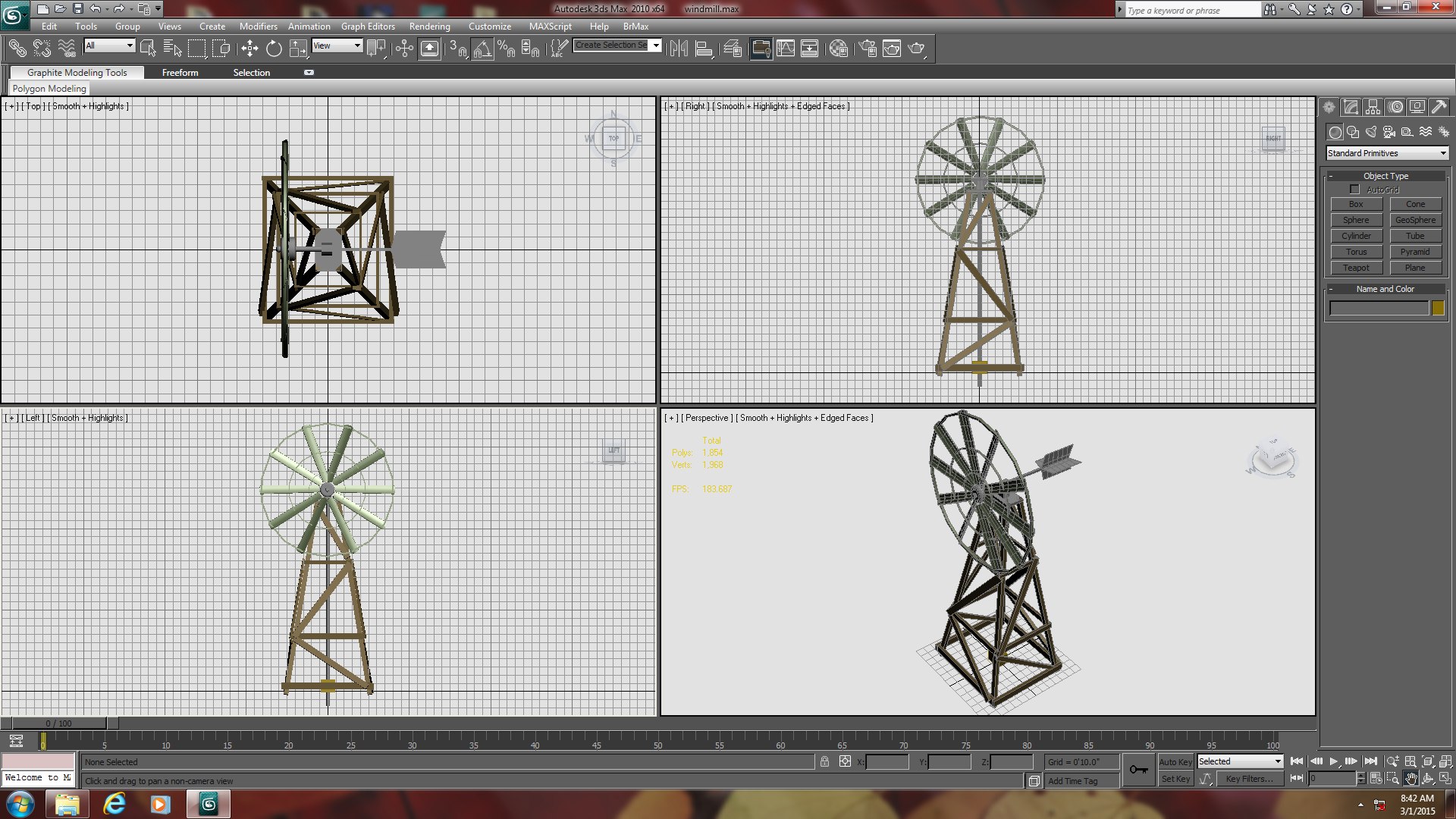Collapse the Object Type rollout
The width and height of the screenshot is (1456, 819).
click(1385, 176)
